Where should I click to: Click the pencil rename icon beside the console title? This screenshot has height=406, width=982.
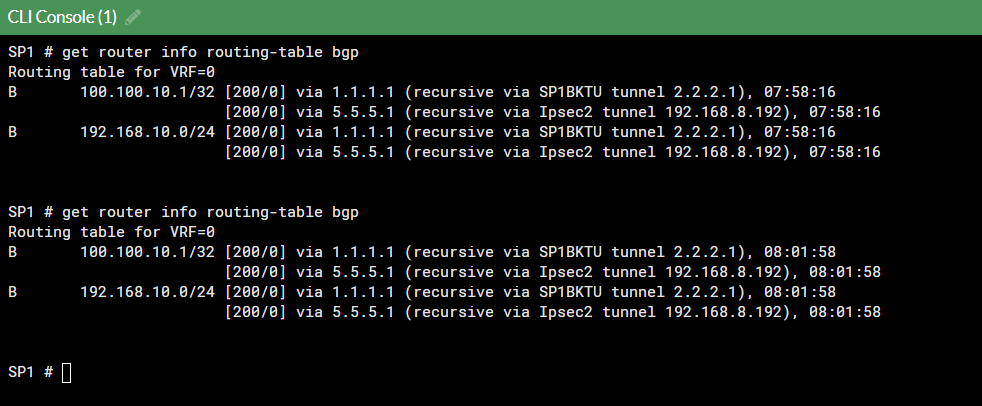pos(134,17)
